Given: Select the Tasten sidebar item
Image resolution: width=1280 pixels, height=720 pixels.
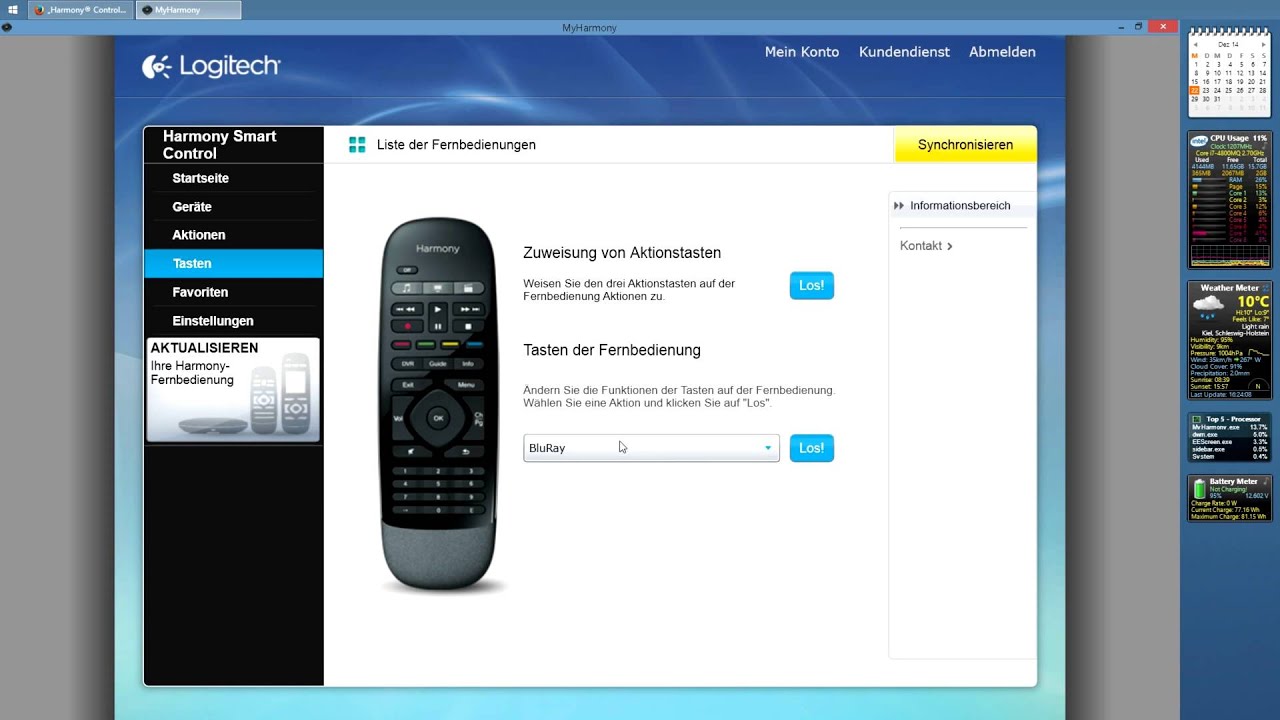Looking at the screenshot, I should [x=233, y=264].
